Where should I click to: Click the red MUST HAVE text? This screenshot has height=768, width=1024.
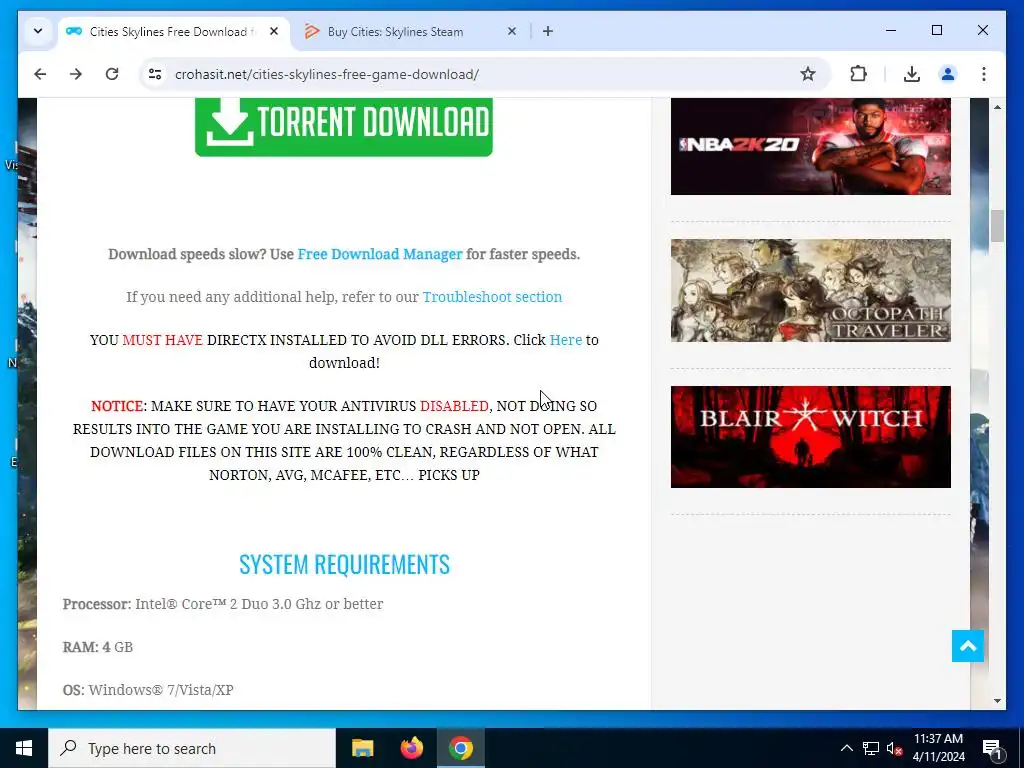point(163,340)
